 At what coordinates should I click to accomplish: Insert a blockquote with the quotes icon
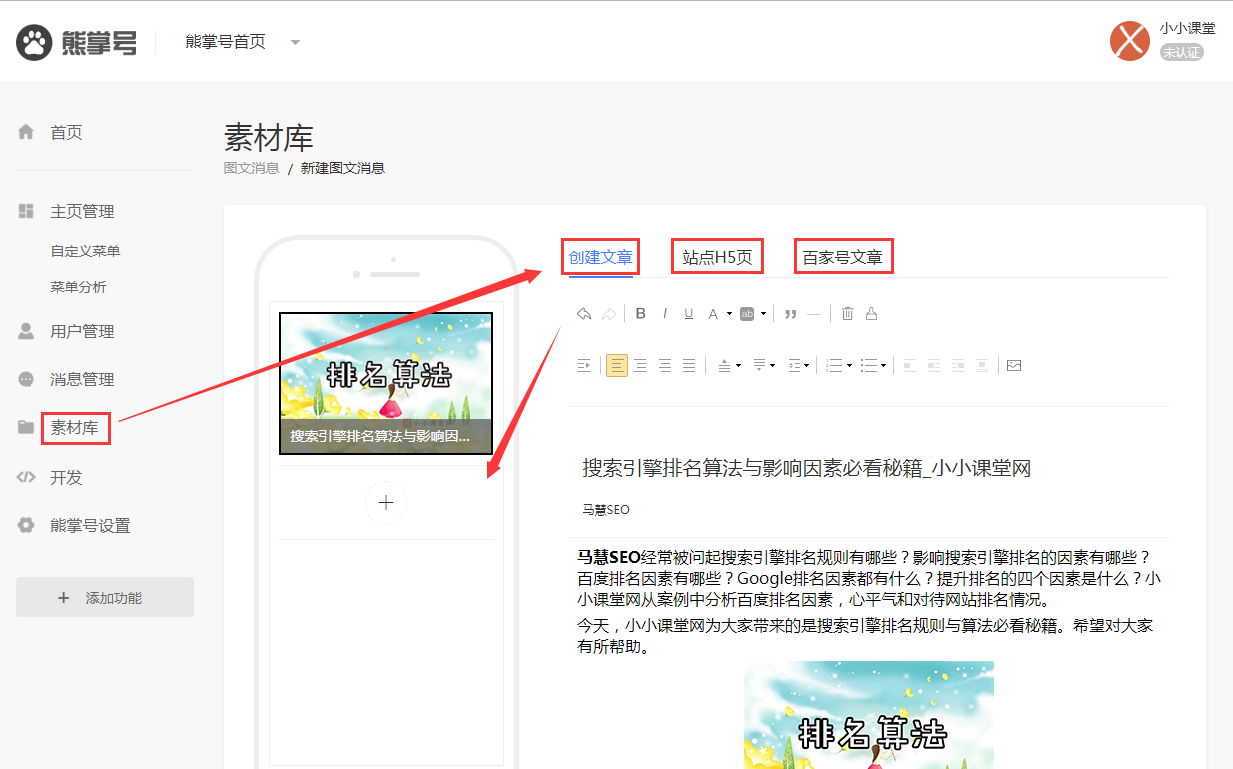click(790, 314)
